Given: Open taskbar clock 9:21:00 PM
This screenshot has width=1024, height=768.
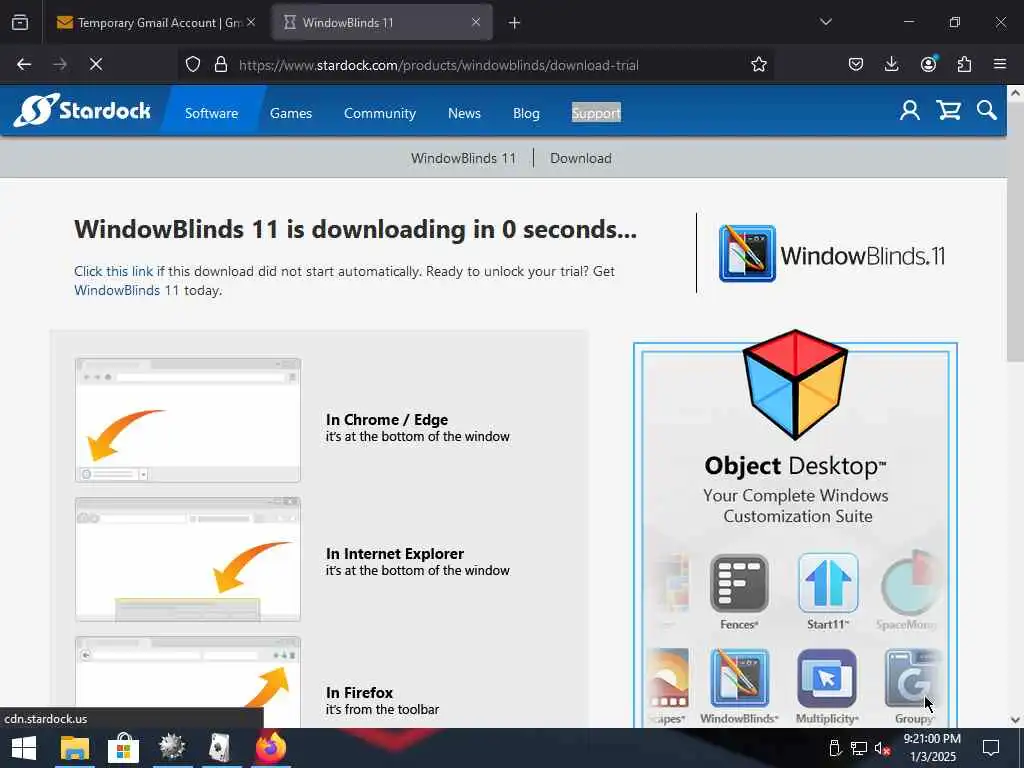Looking at the screenshot, I should click(x=932, y=748).
